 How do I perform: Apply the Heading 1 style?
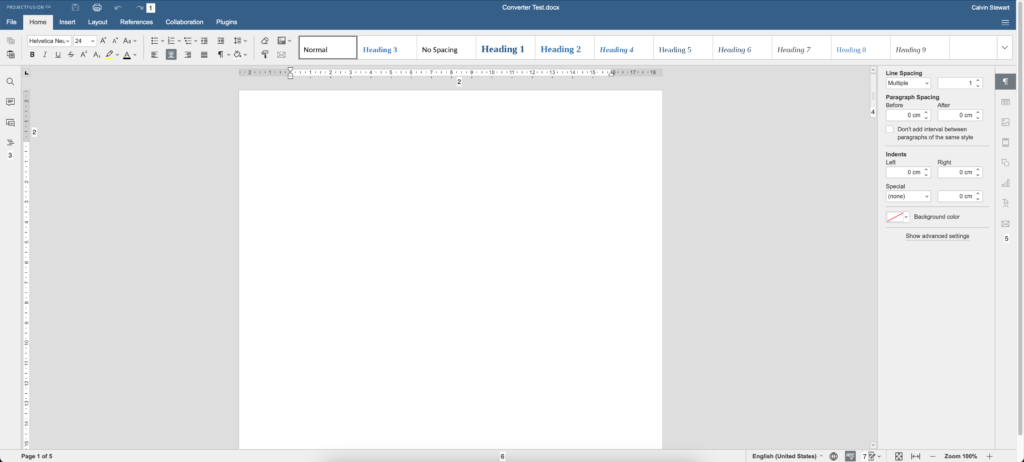point(502,48)
